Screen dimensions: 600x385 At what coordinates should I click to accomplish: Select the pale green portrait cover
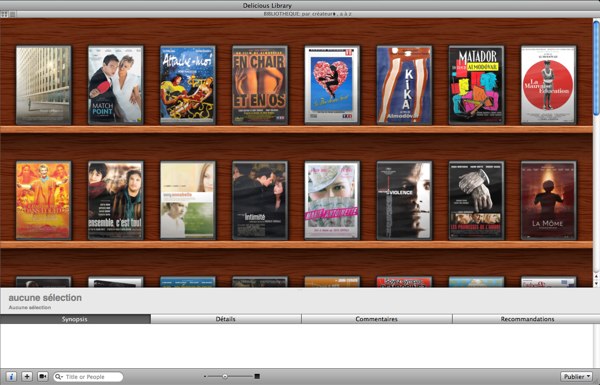(x=188, y=201)
